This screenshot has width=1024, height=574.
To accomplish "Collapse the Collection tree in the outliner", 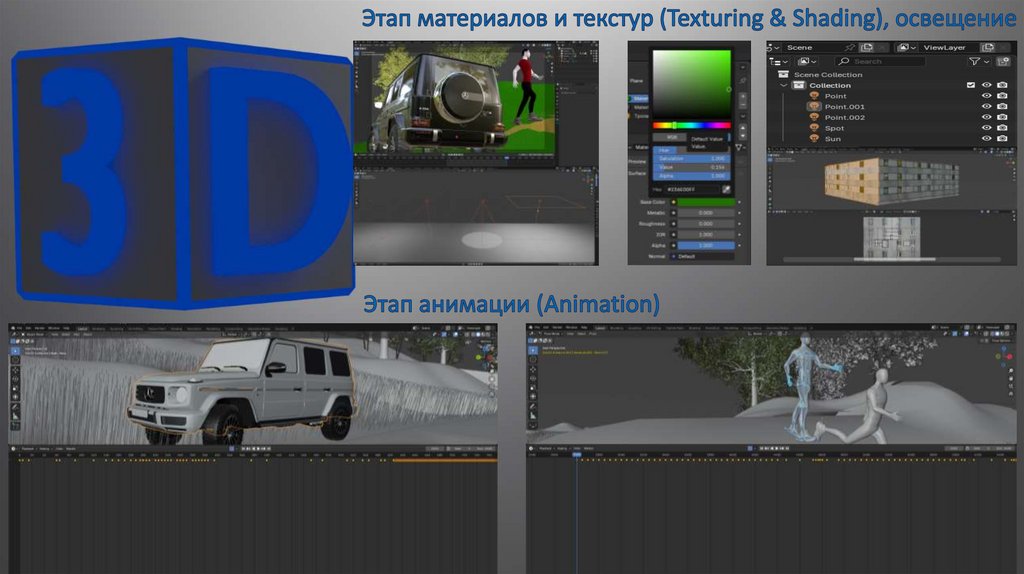I will pos(784,85).
